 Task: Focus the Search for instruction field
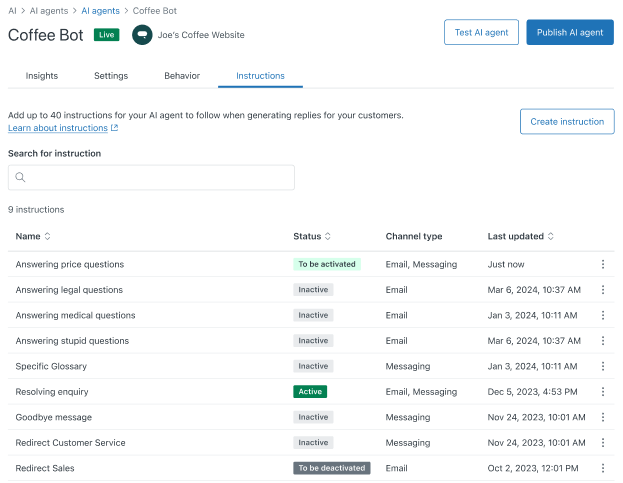pos(151,178)
